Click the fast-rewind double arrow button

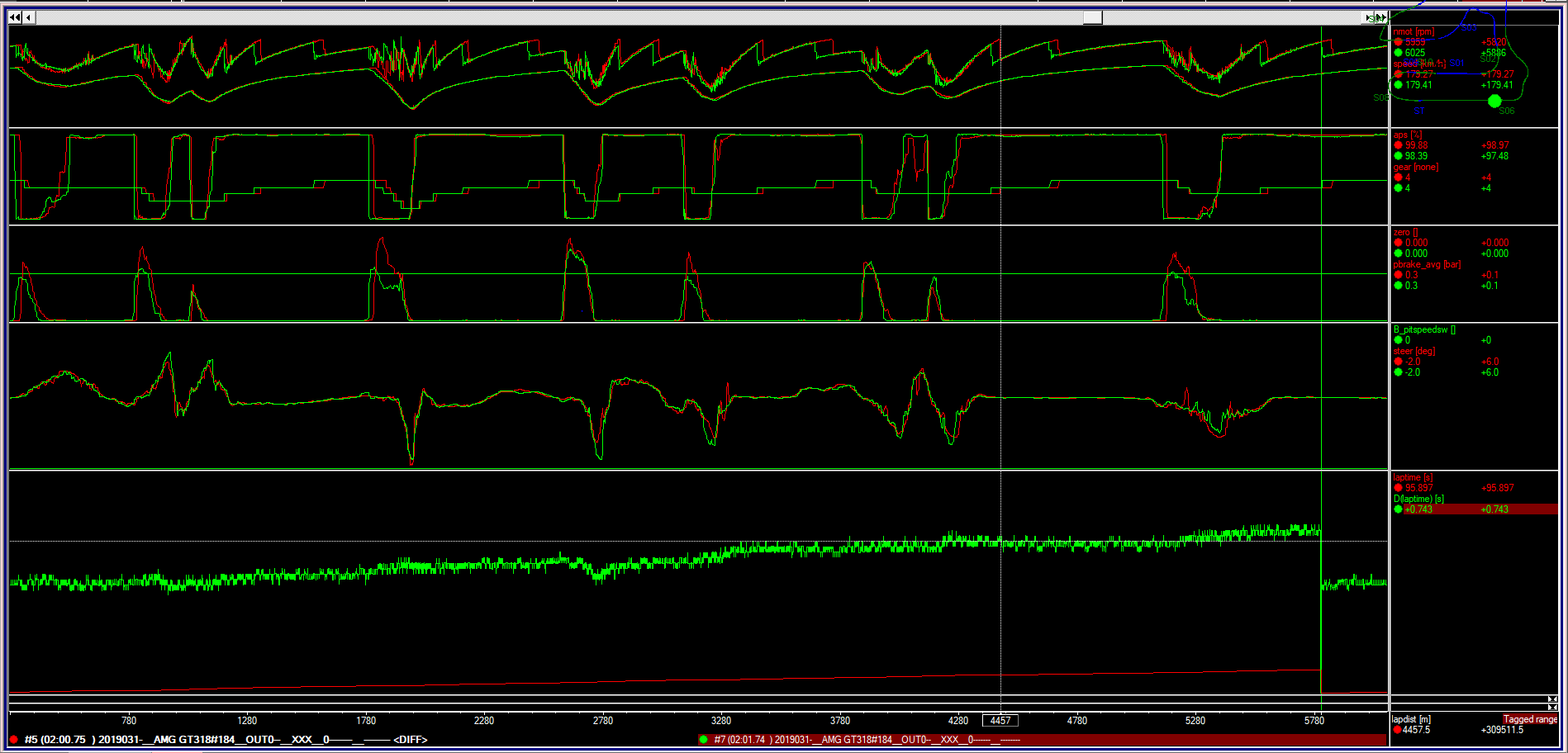(15, 17)
